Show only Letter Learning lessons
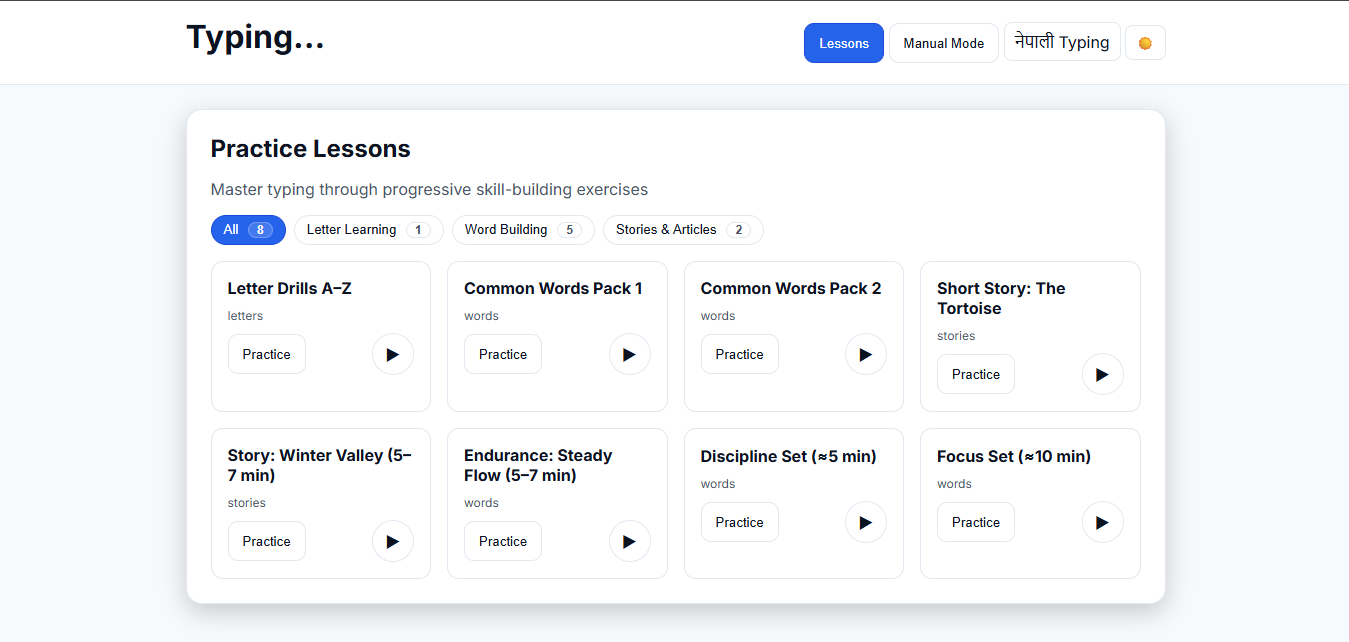The height and width of the screenshot is (642, 1349). click(367, 230)
